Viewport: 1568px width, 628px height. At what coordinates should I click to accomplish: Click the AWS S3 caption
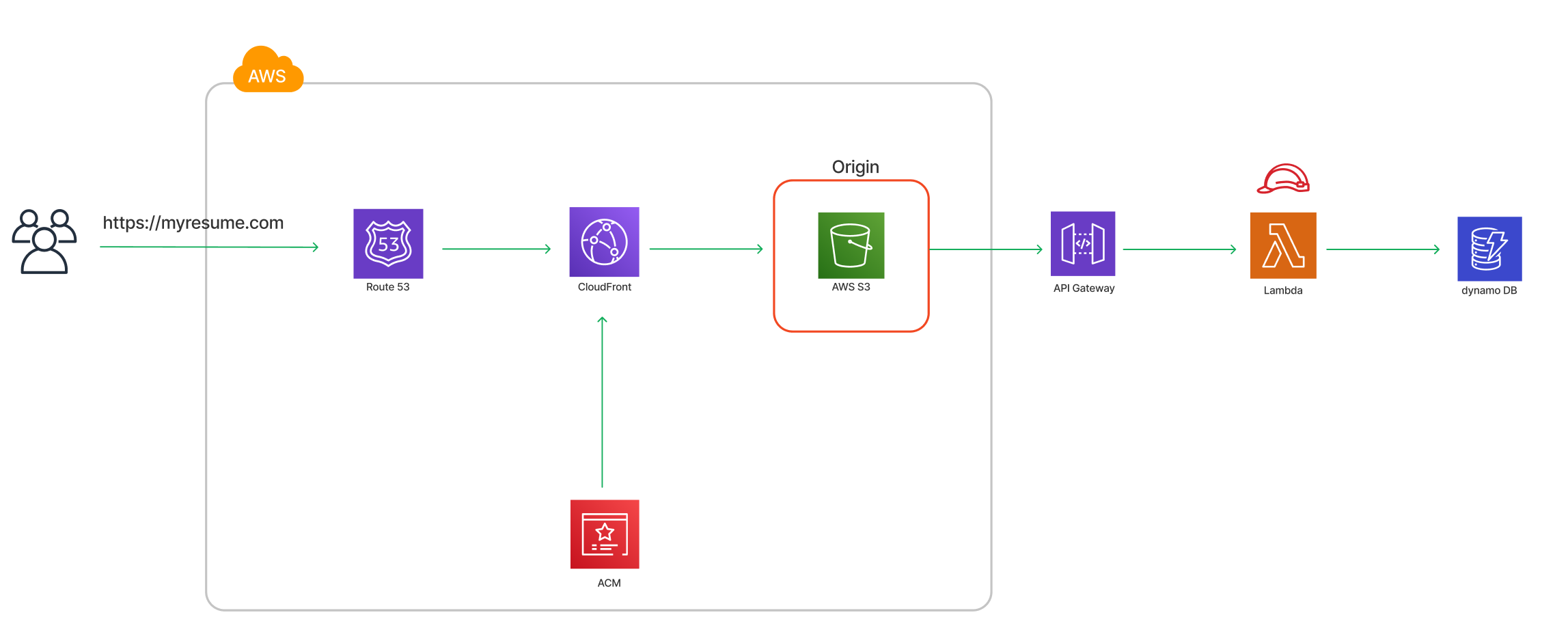coord(851,287)
